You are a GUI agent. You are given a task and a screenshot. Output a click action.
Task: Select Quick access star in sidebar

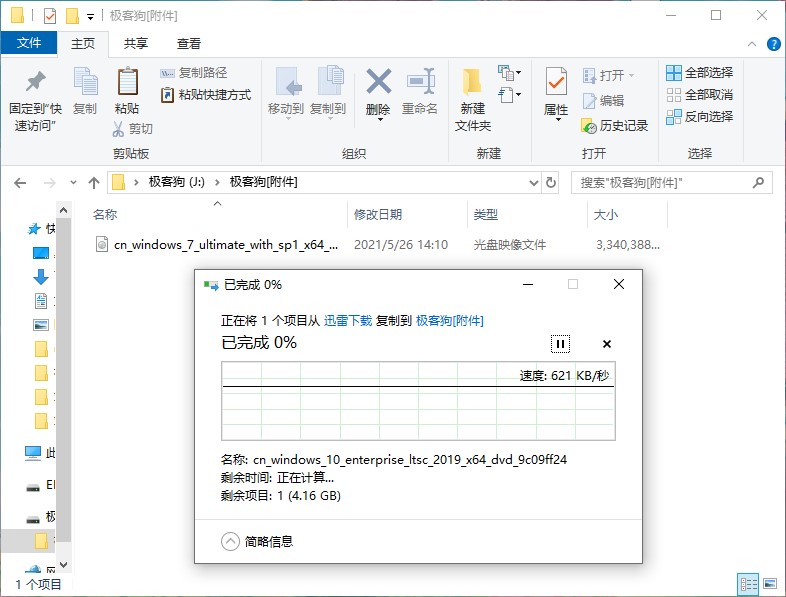click(34, 229)
